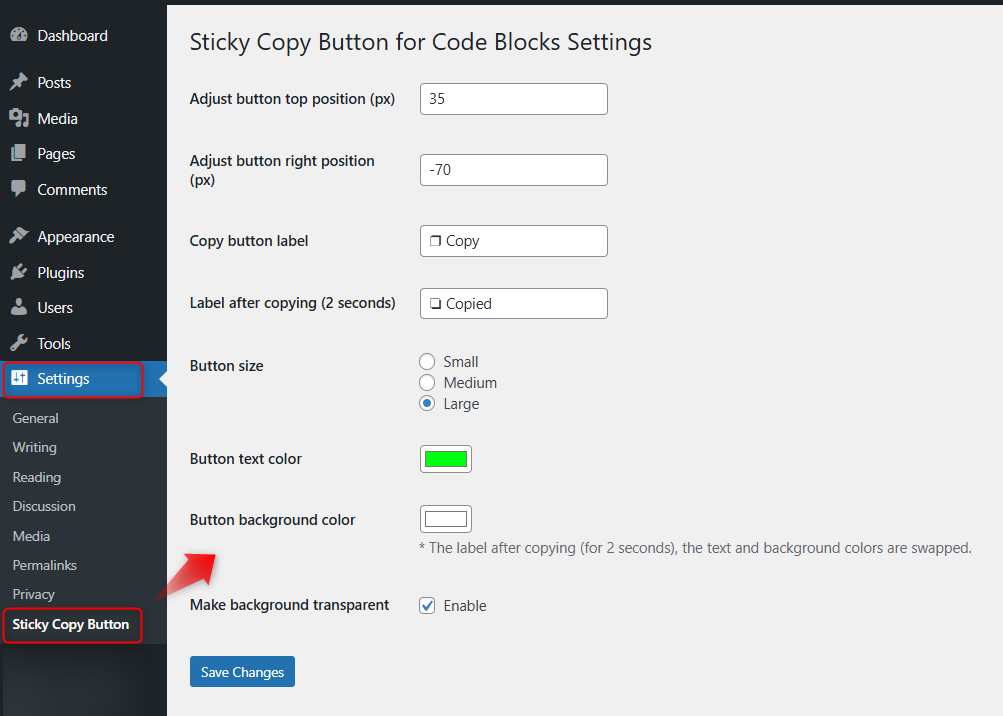Disable the transparent background checkbox
This screenshot has width=1003, height=716.
point(427,606)
